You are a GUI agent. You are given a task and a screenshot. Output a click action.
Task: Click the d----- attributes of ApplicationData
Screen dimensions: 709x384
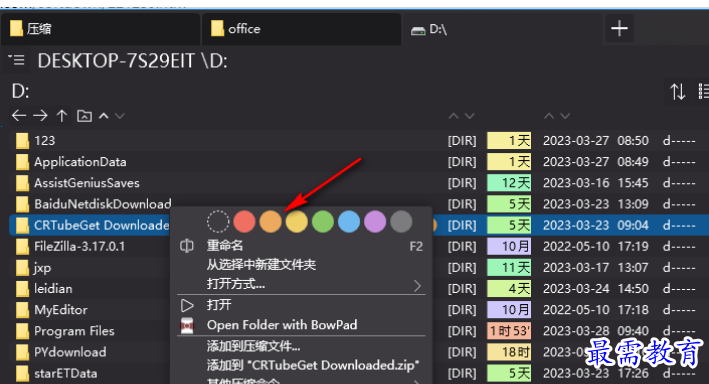679,162
